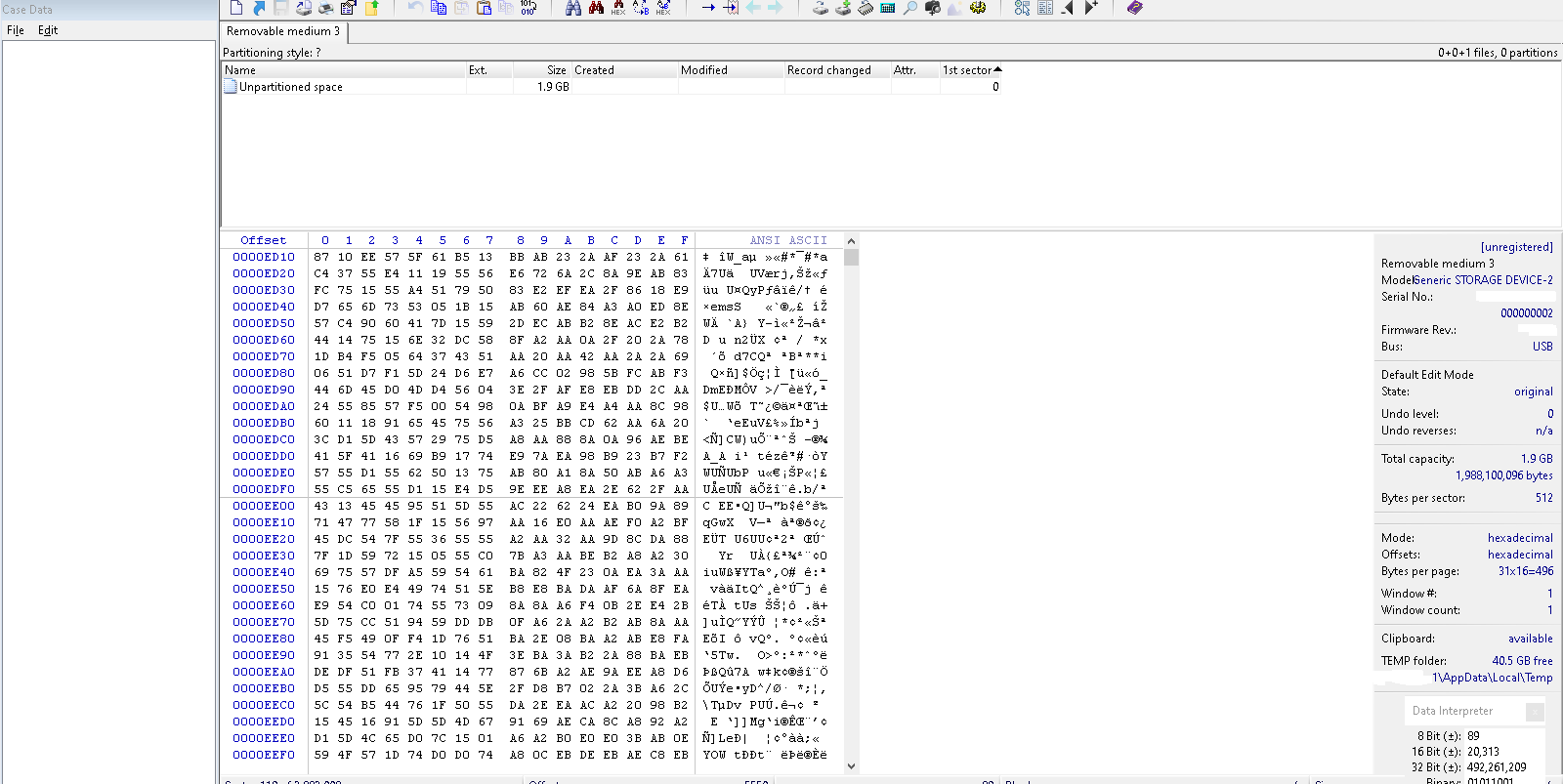The width and height of the screenshot is (1563, 784).
Task: Sort the list by Ext. column
Action: point(490,70)
